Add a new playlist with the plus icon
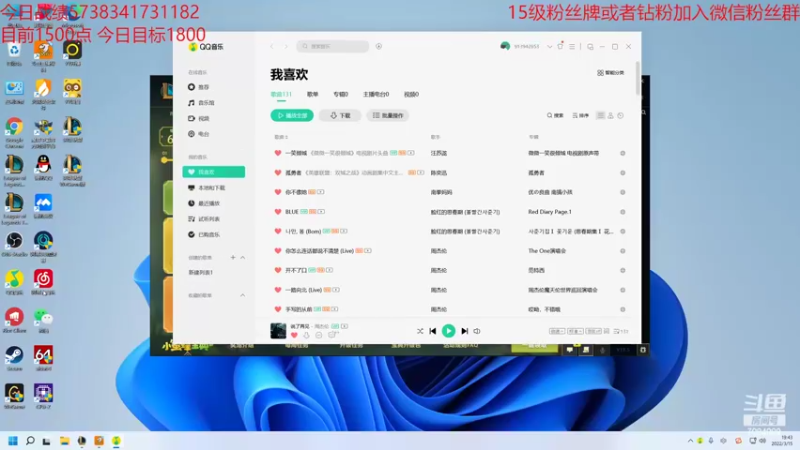 [x=233, y=258]
